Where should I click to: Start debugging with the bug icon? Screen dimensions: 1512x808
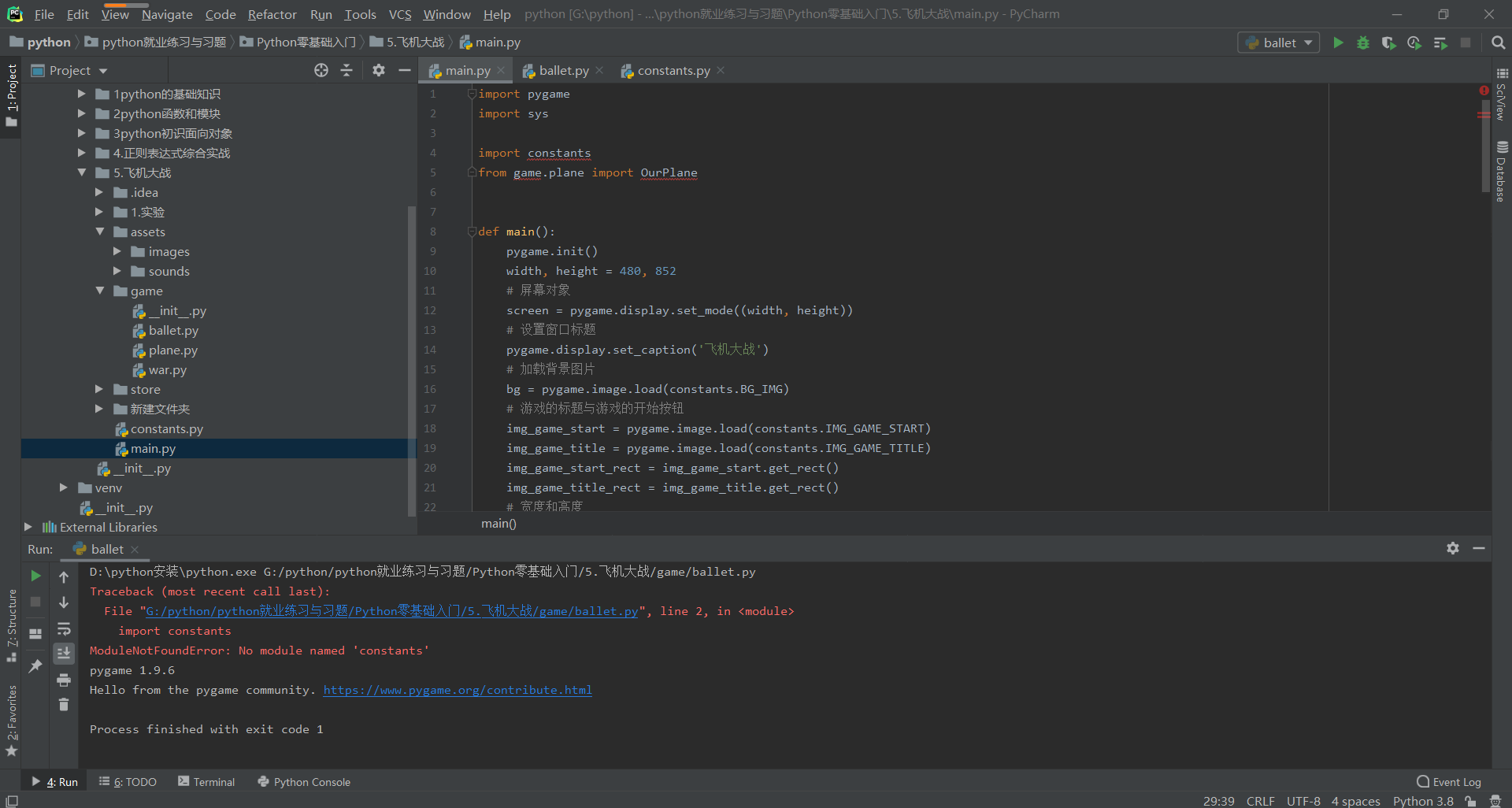tap(1363, 43)
